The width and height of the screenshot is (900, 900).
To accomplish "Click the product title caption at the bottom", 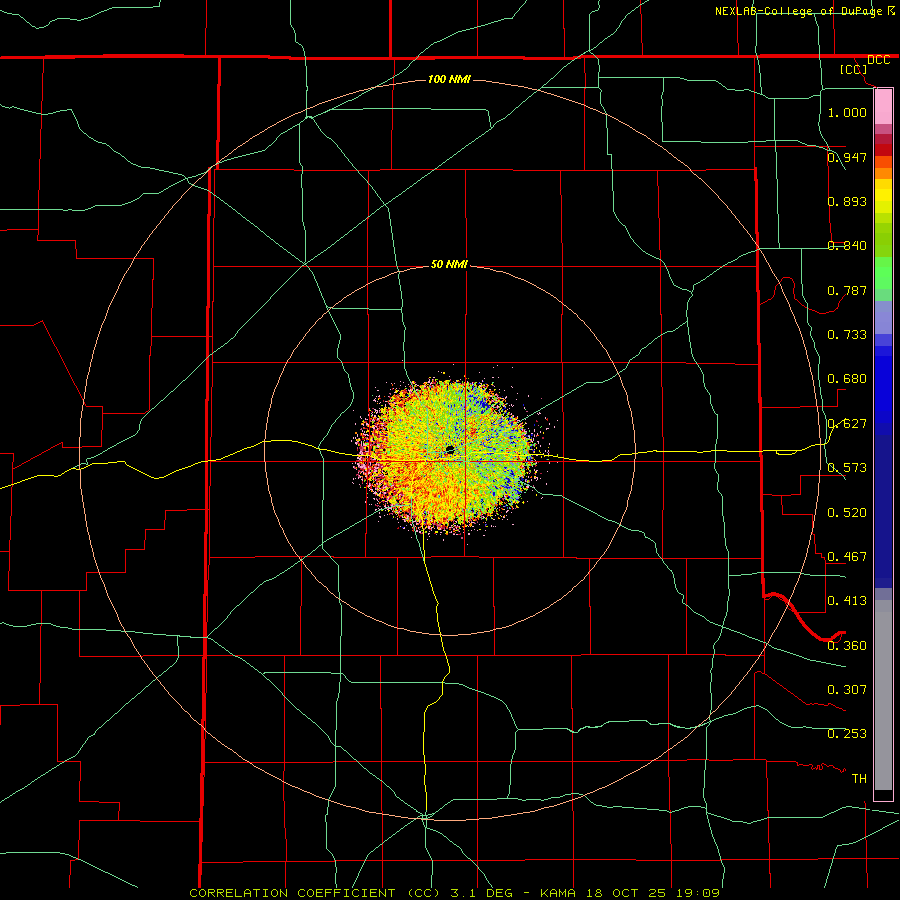I will pos(454,893).
